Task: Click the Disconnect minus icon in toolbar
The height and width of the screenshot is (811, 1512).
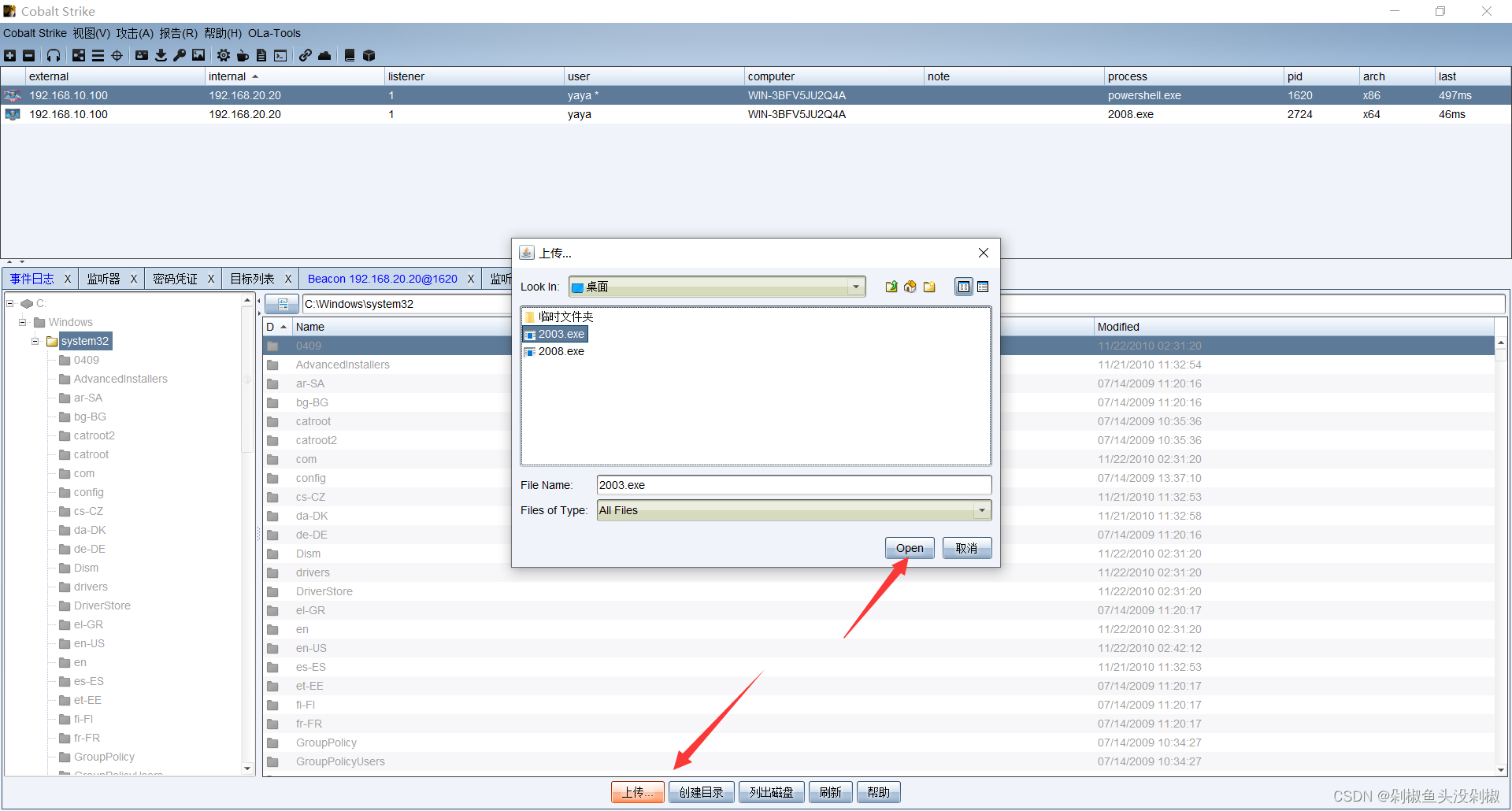Action: coord(29,55)
